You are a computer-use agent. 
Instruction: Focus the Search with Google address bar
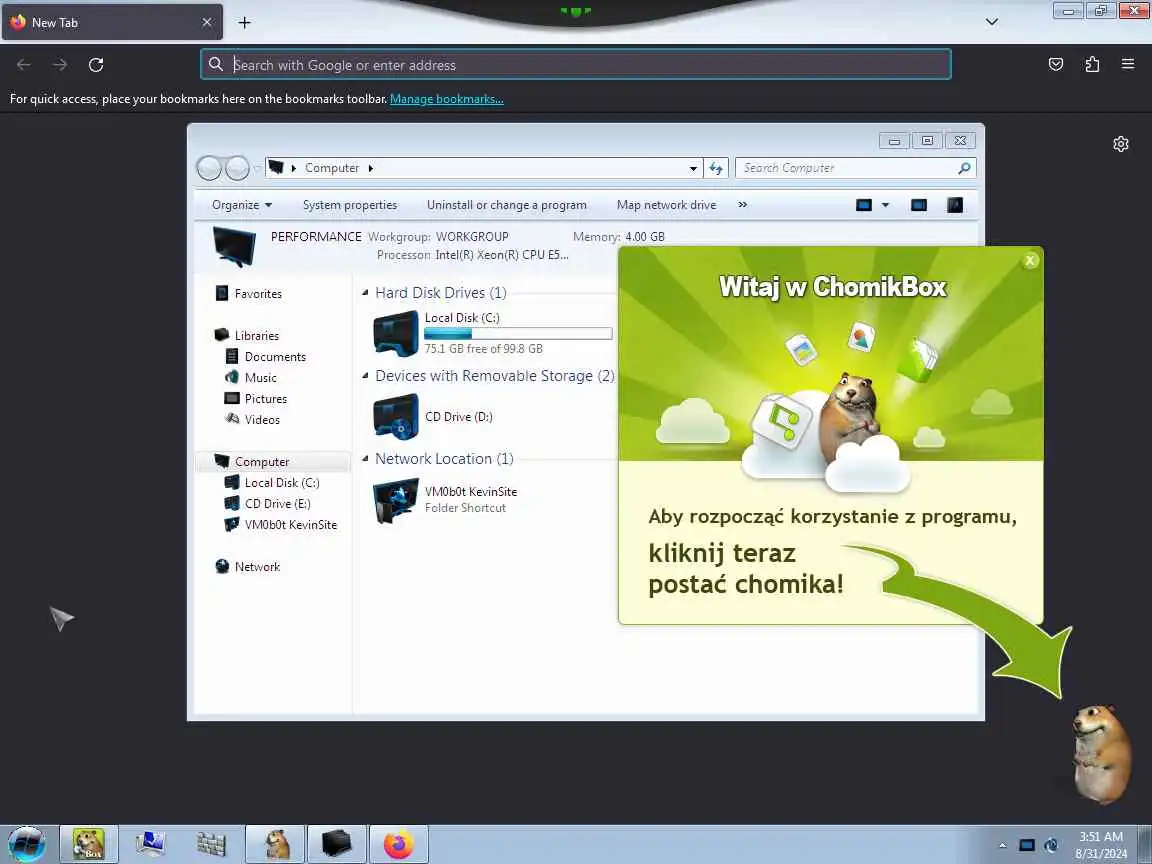tap(576, 65)
